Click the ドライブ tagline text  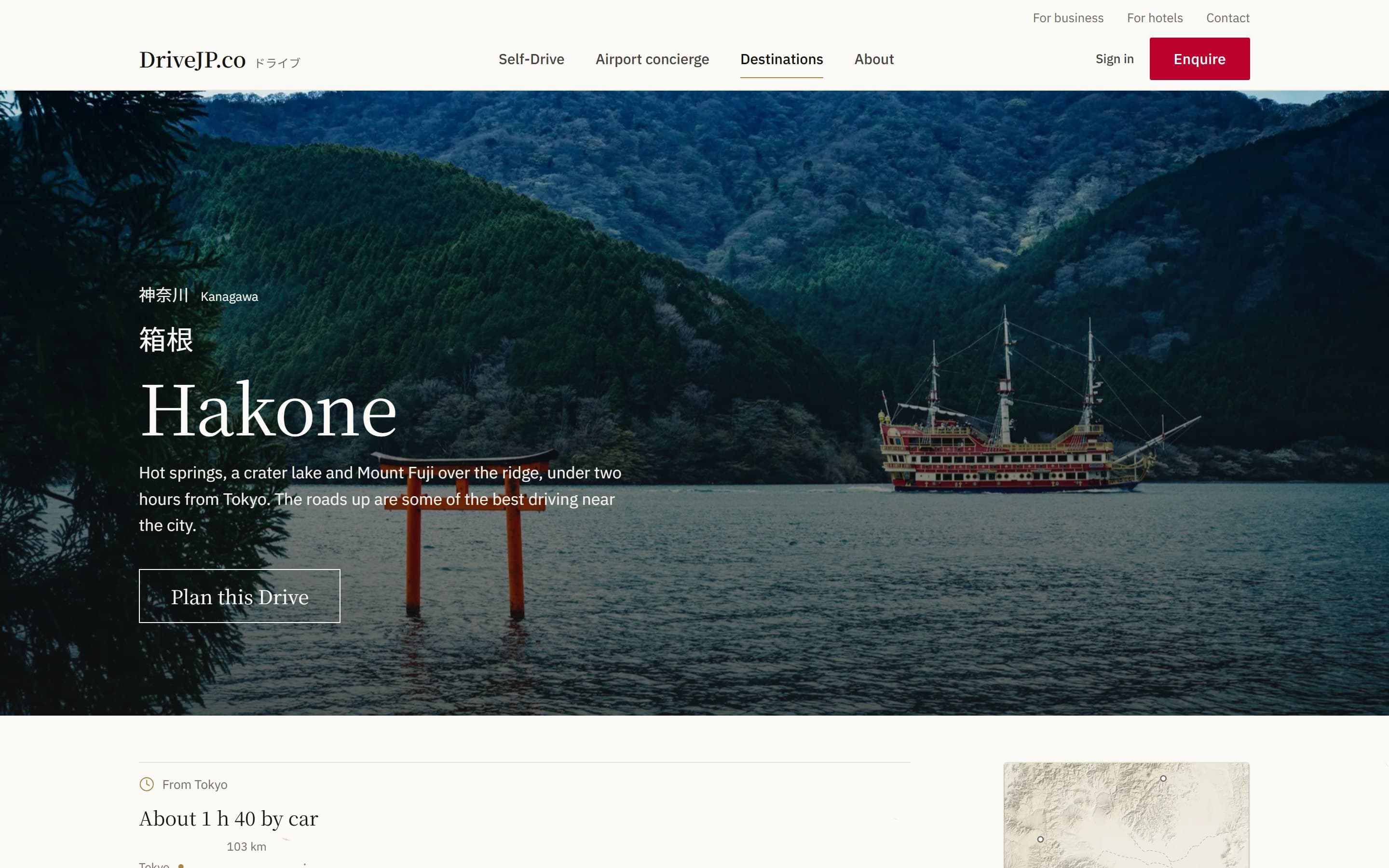277,63
